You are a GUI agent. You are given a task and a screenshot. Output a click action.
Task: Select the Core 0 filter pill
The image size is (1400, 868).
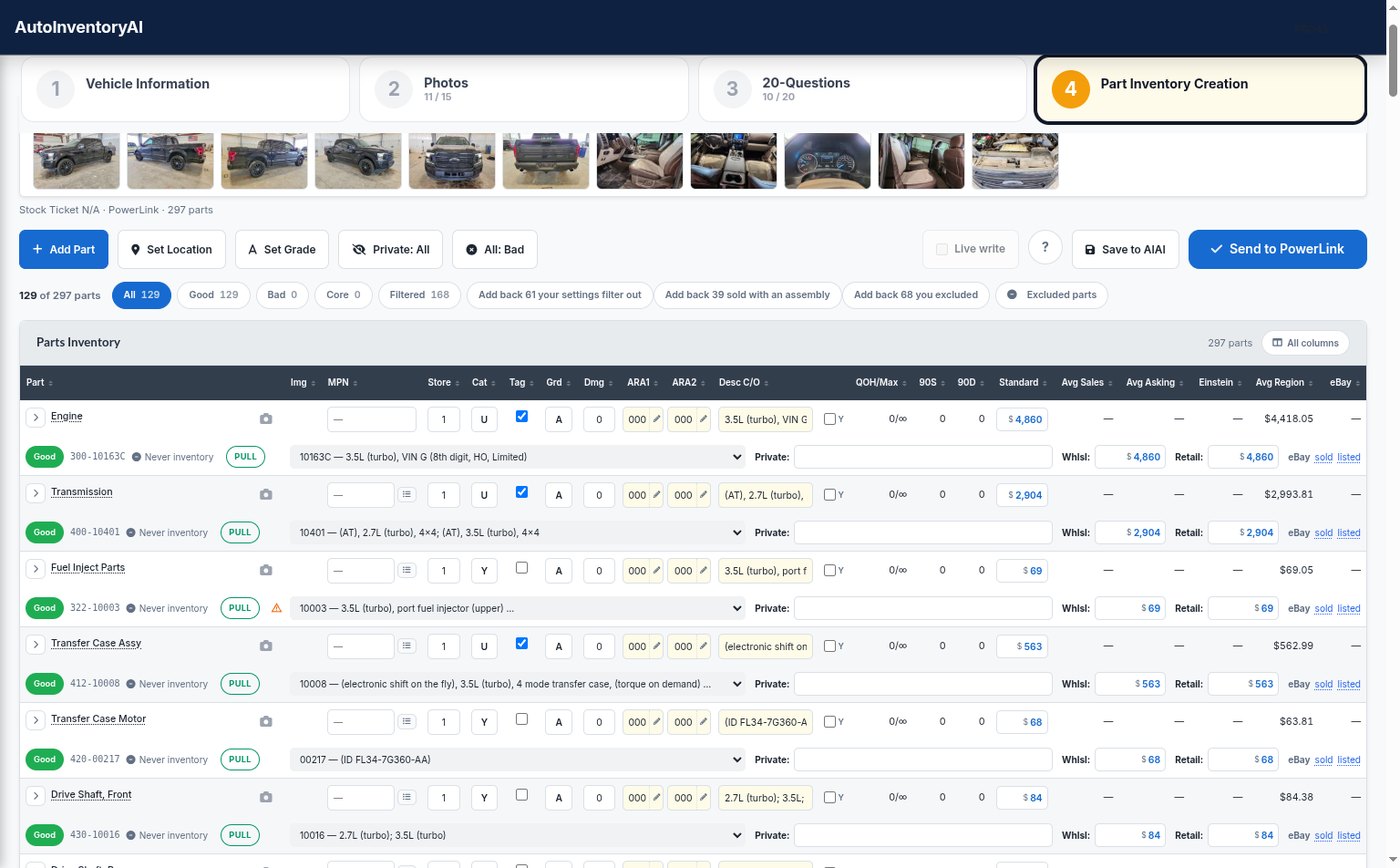[343, 295]
